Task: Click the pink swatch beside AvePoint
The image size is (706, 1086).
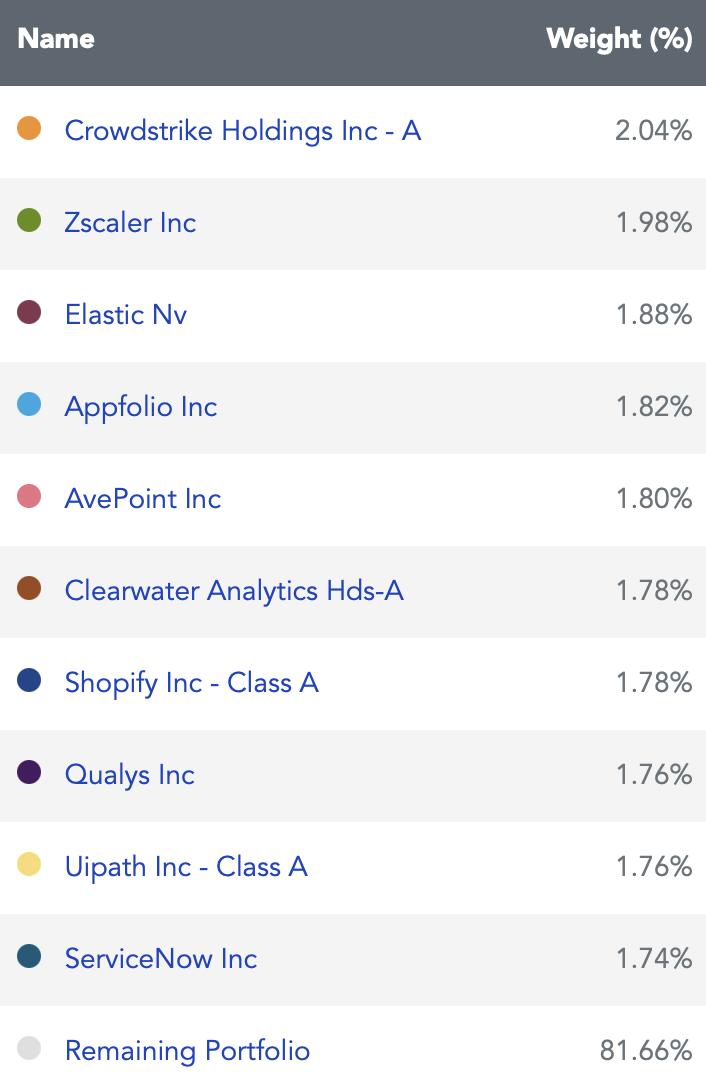Action: (x=29, y=496)
